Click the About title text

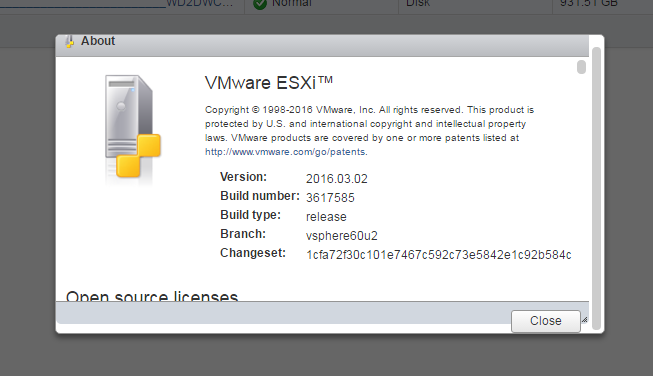tap(98, 41)
